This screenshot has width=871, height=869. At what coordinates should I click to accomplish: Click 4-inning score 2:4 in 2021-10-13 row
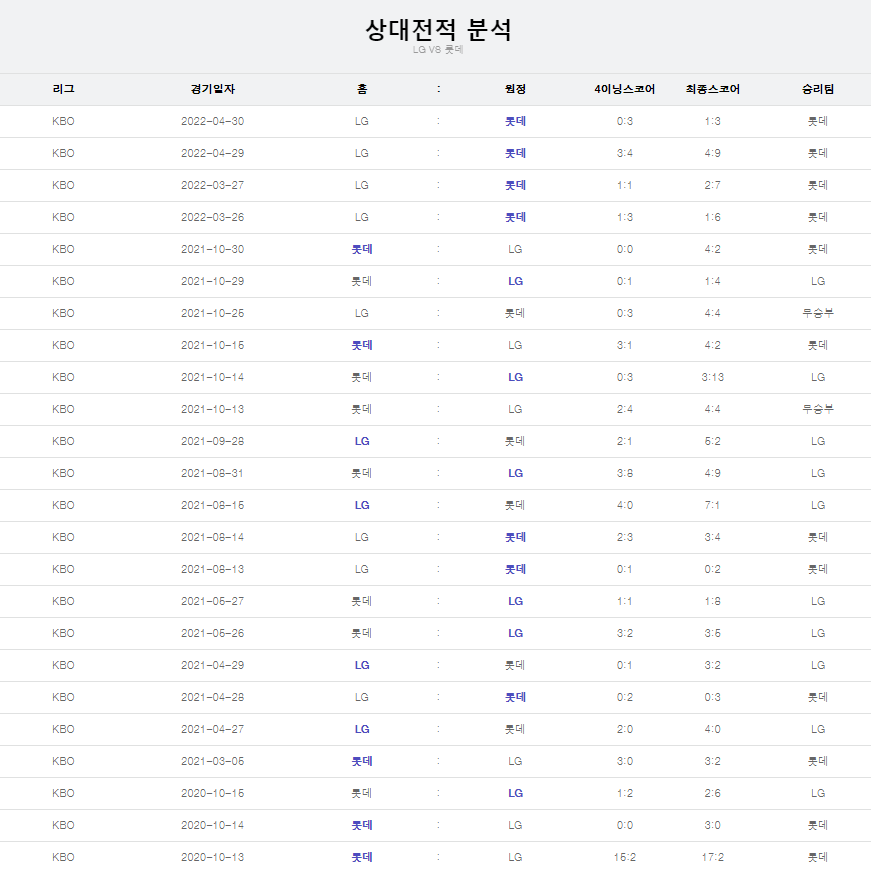tap(624, 409)
